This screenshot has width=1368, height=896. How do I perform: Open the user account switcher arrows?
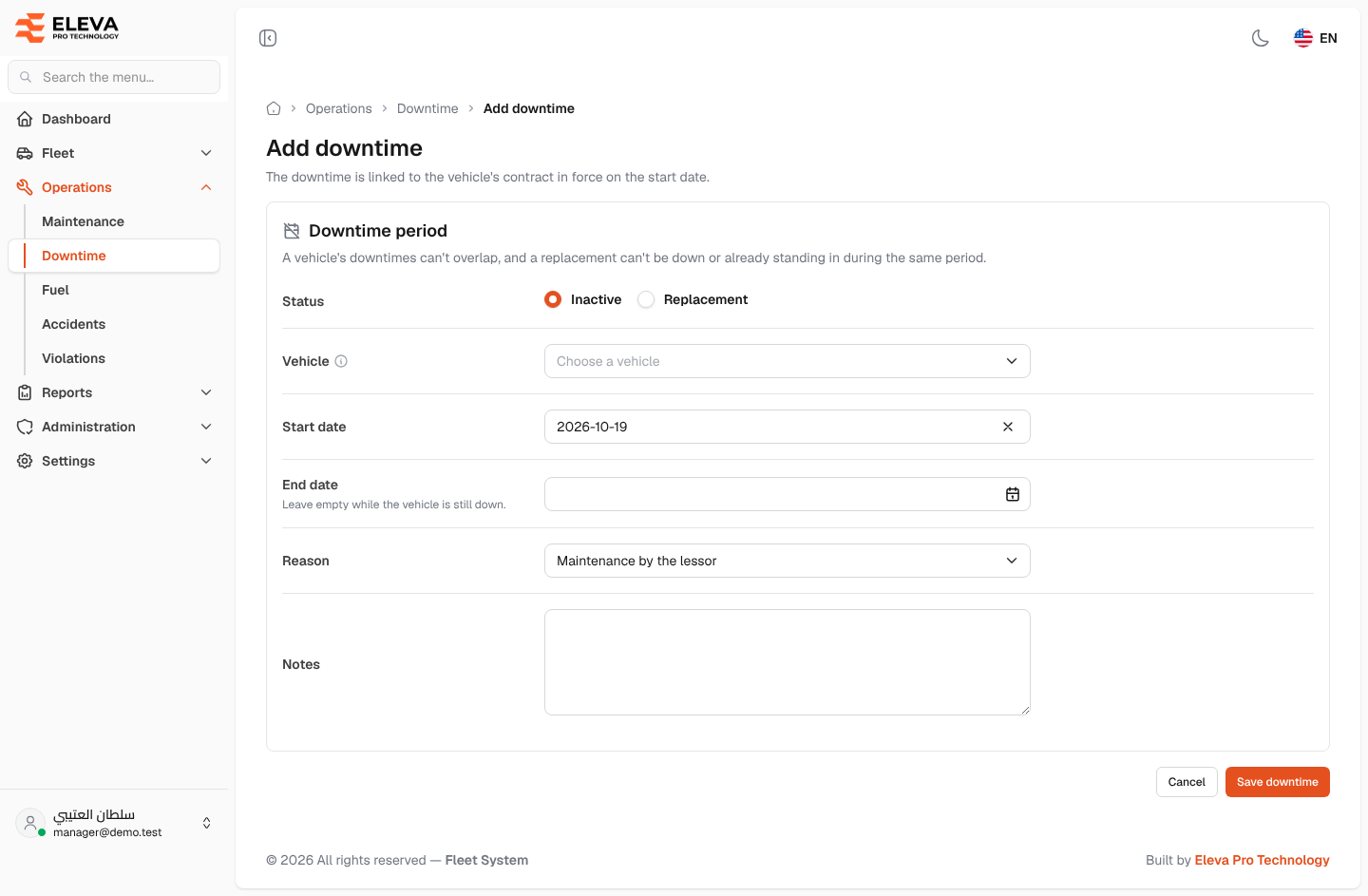(206, 823)
